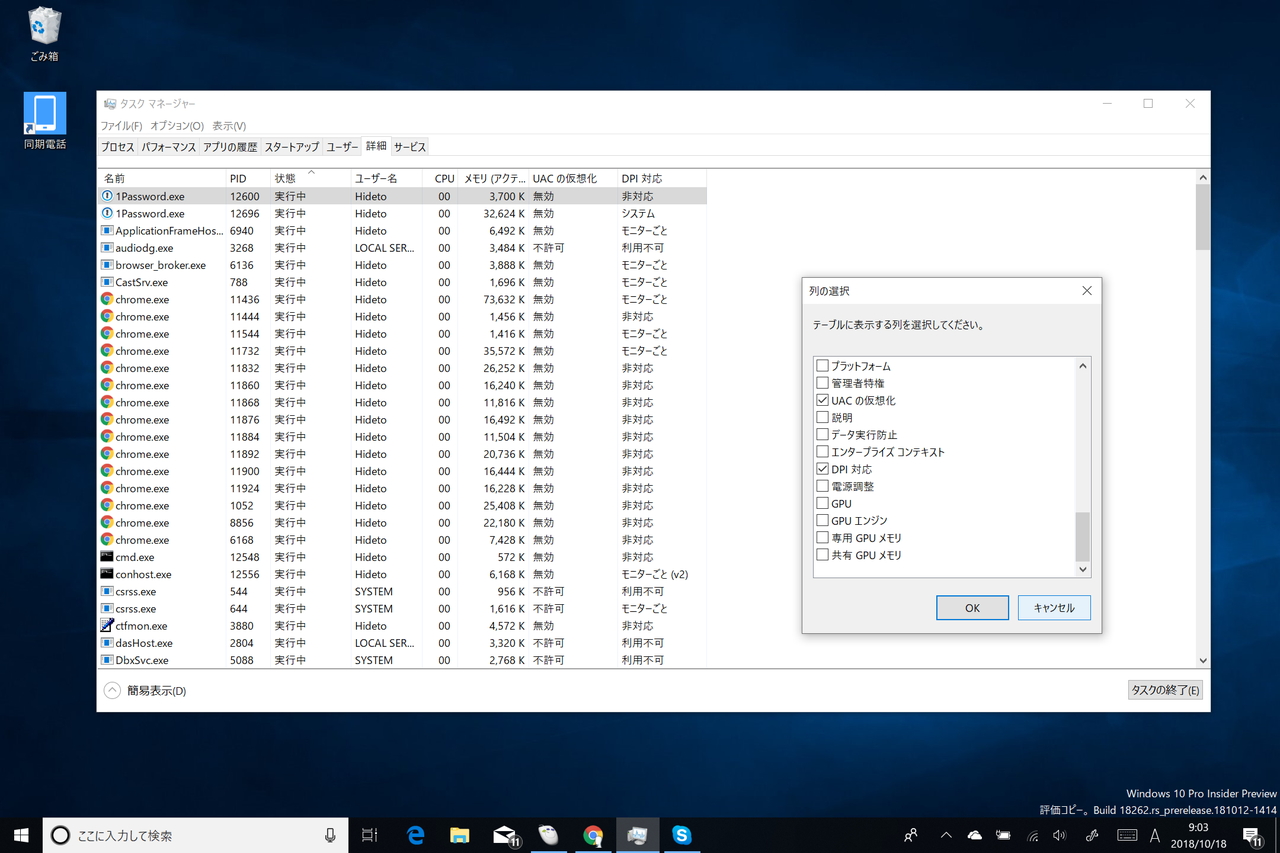Viewport: 1280px width, 853px height.
Task: Confirm column selection with OK
Action: coord(972,608)
